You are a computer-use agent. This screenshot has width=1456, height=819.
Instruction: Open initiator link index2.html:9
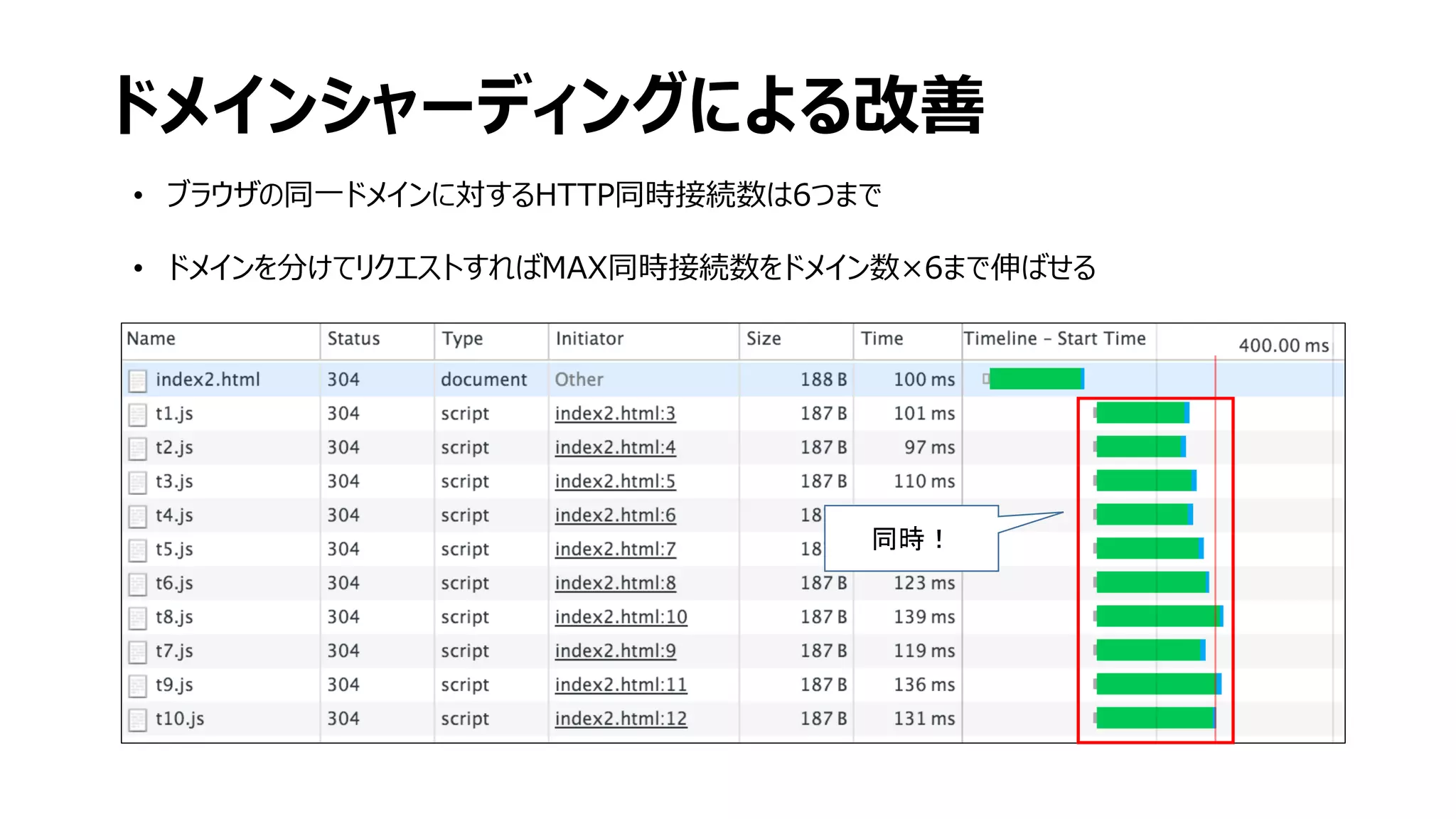click(x=615, y=651)
